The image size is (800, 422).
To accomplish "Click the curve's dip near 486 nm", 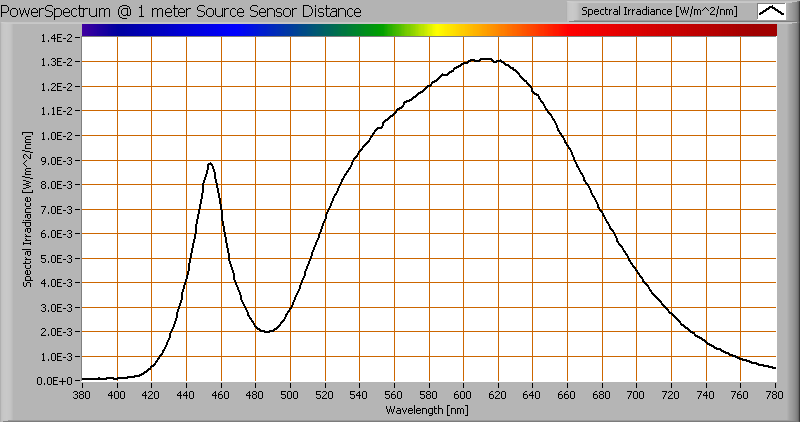I will [266, 331].
